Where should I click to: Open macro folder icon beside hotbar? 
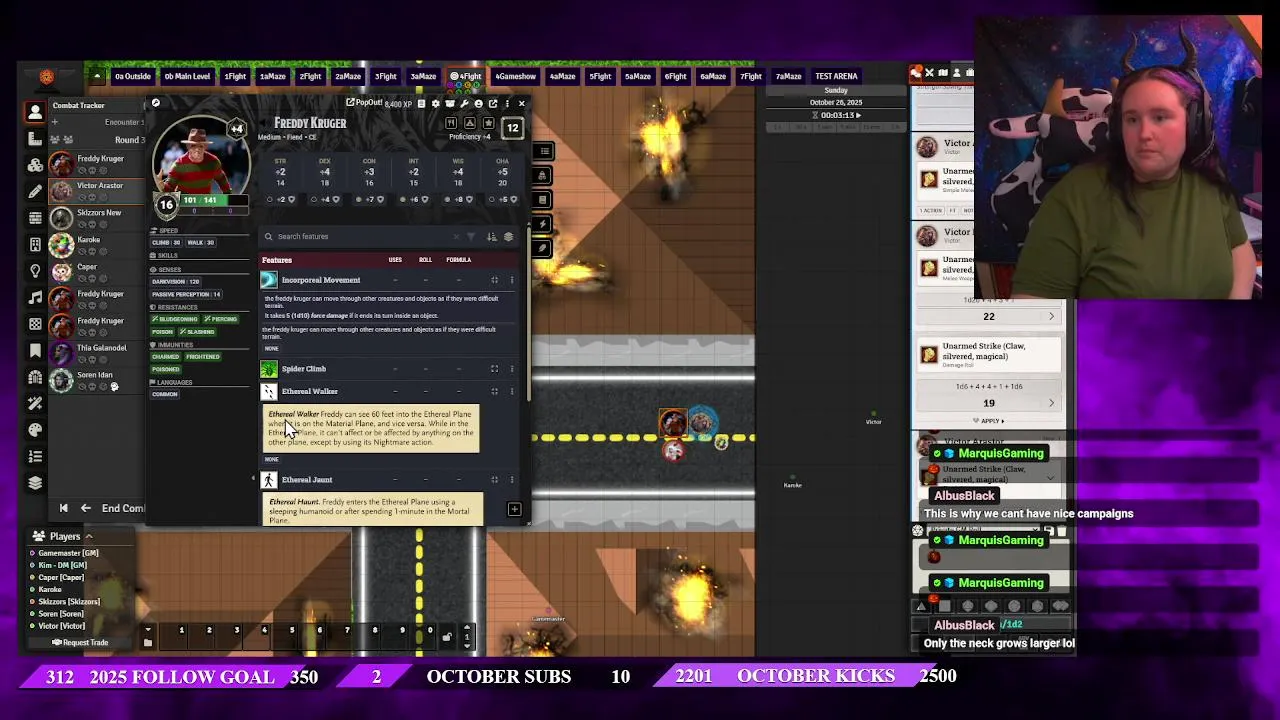pos(147,642)
